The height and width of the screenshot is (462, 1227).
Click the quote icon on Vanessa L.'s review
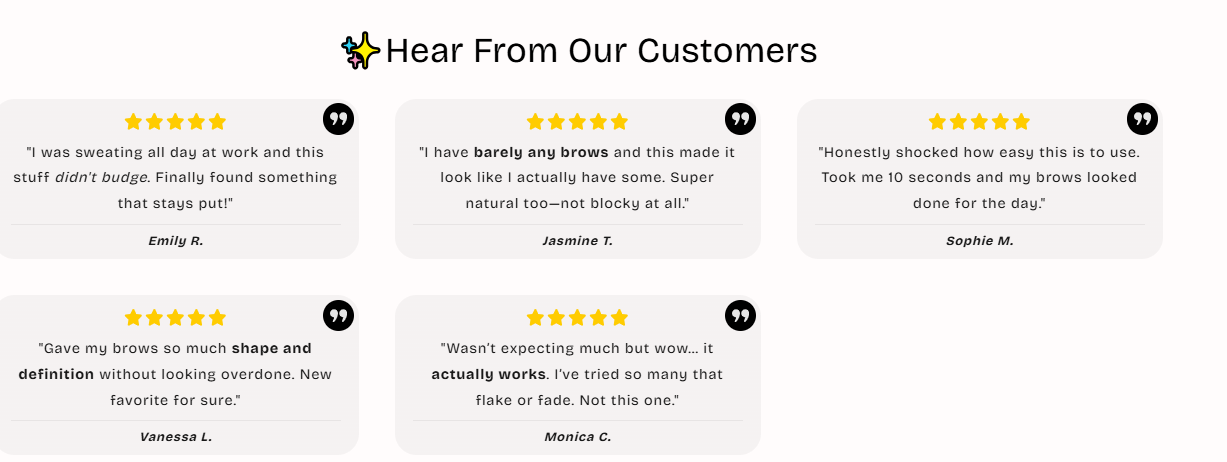tap(338, 315)
